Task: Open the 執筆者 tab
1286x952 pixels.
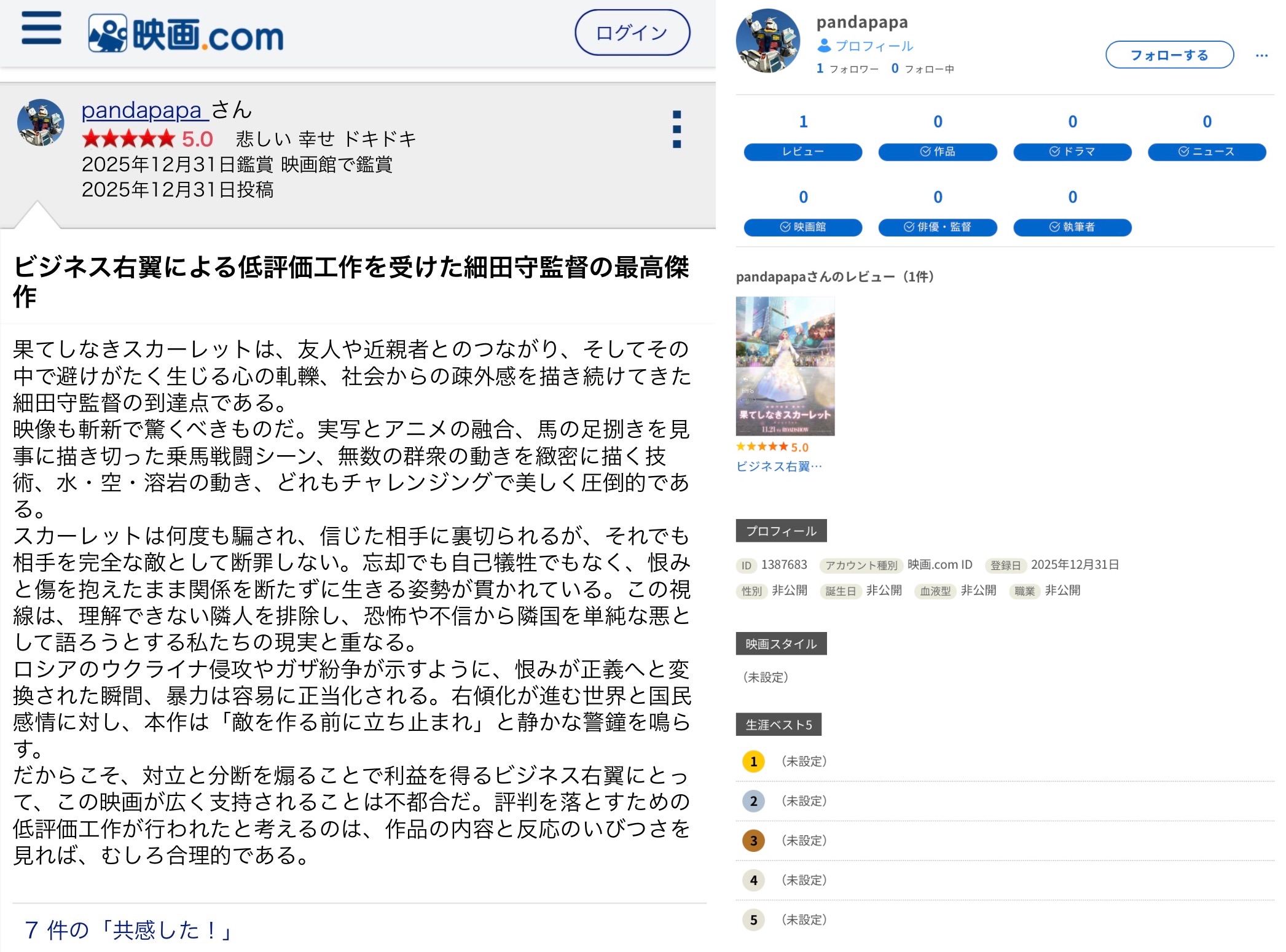Action: [1072, 227]
